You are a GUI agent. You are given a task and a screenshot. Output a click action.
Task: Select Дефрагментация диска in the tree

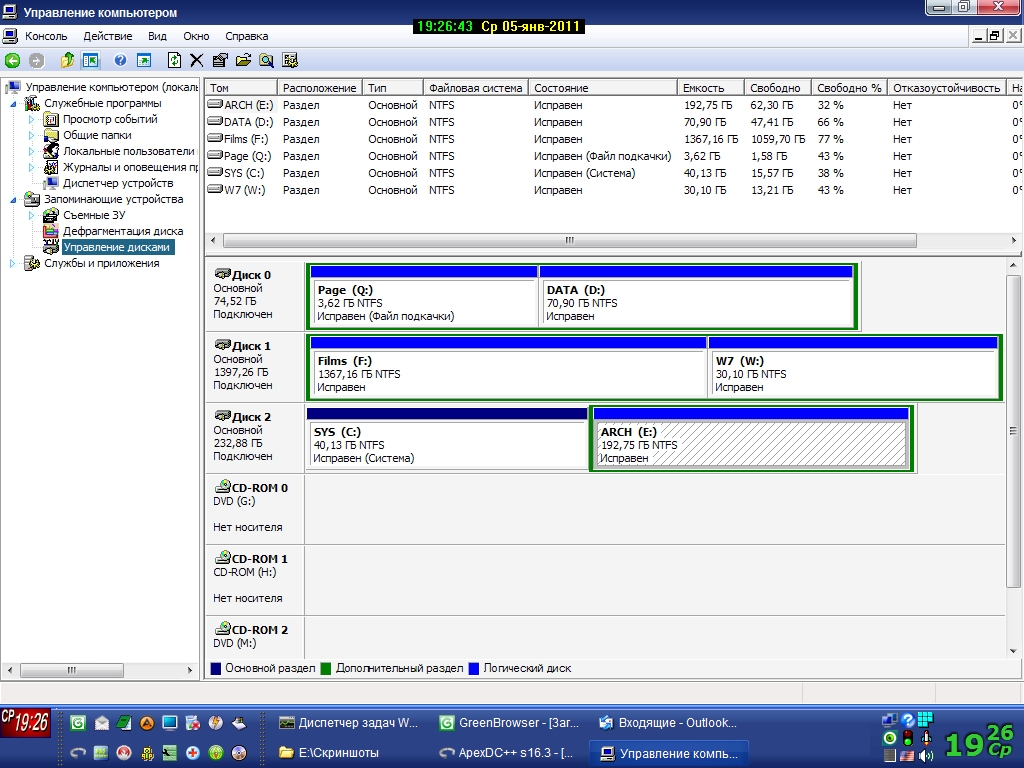pos(122,231)
